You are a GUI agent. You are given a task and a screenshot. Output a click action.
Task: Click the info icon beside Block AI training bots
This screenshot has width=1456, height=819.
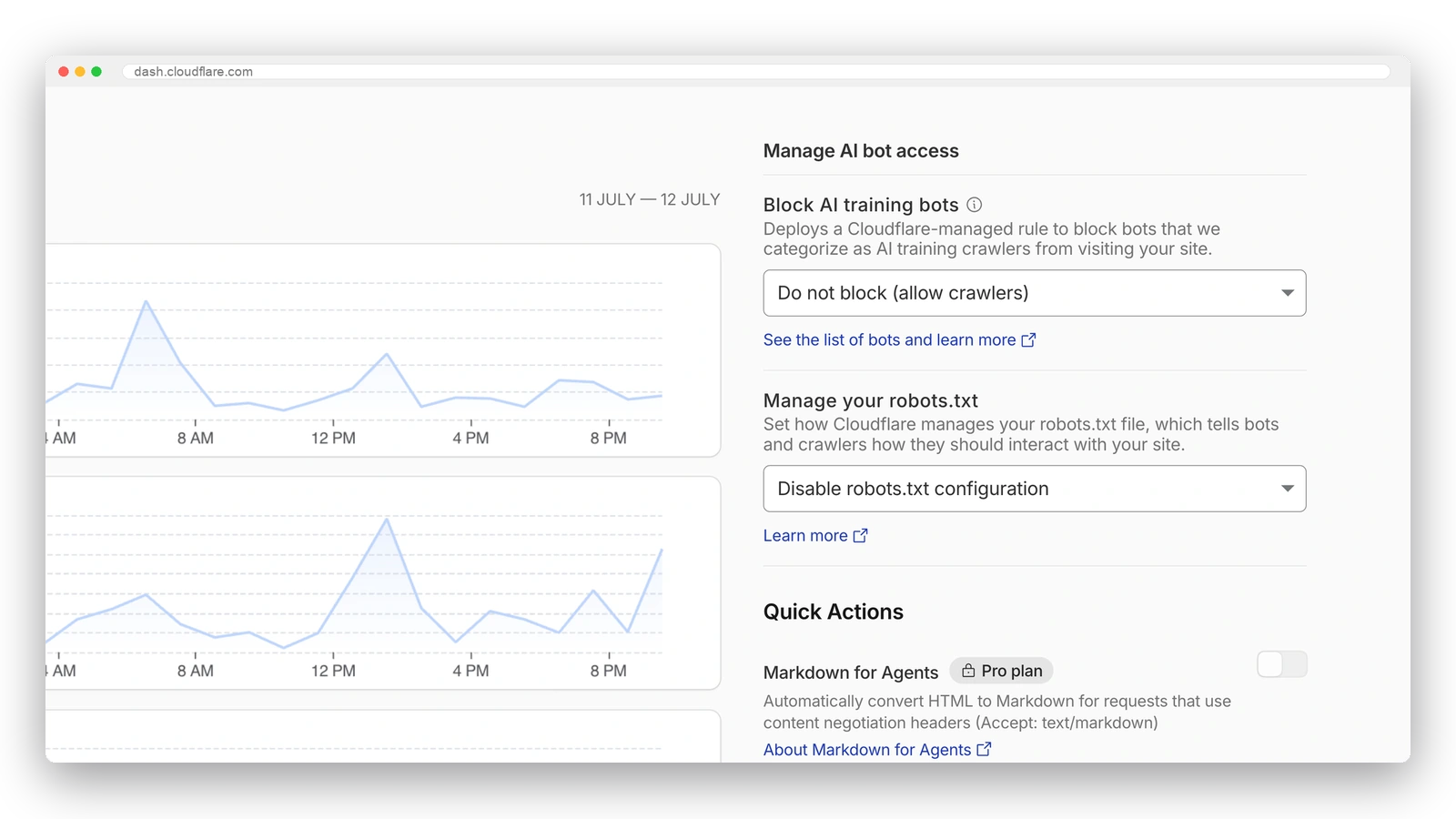(x=974, y=205)
